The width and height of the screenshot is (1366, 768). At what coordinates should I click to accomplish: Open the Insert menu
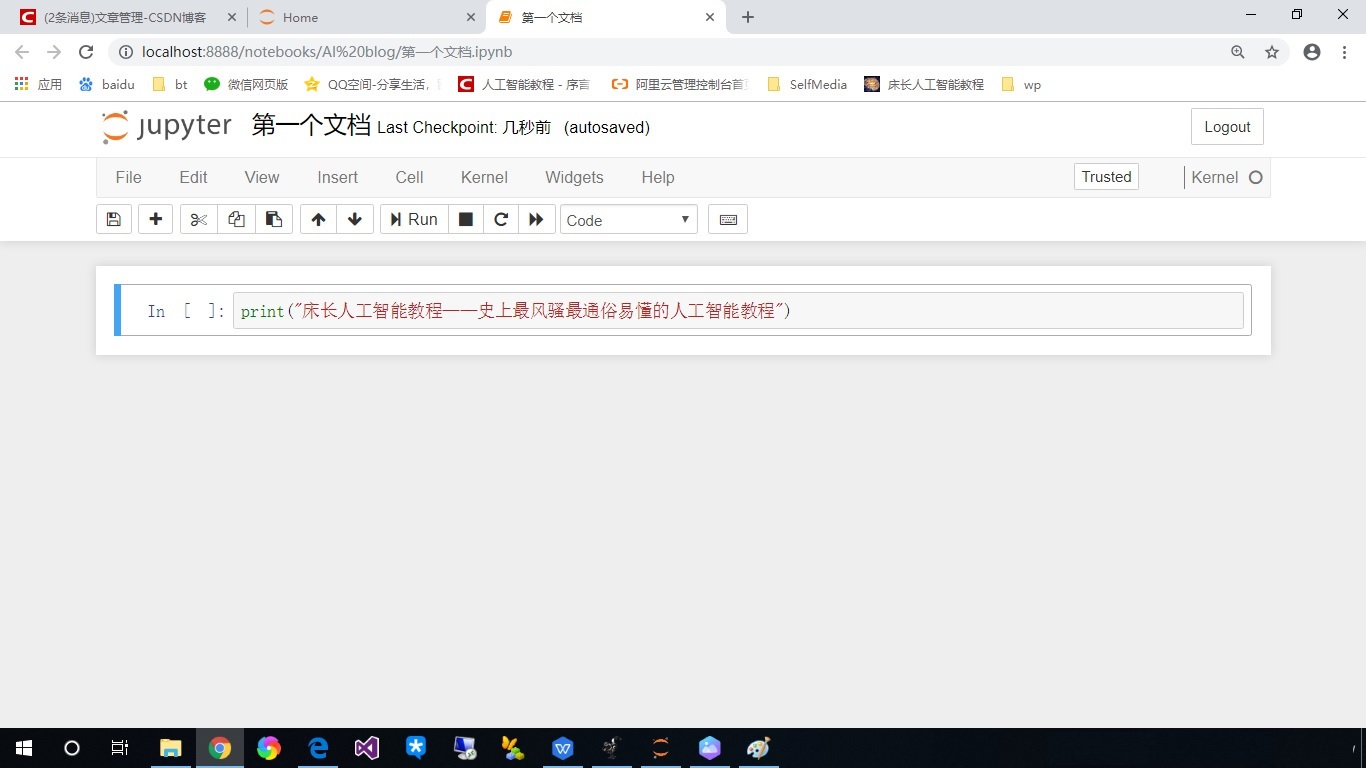tap(337, 177)
